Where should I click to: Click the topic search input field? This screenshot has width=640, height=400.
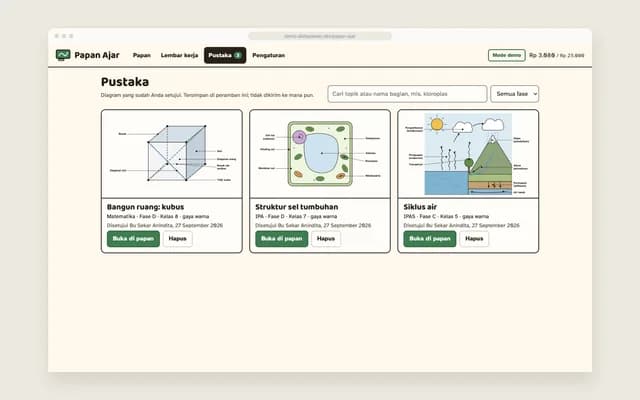pyautogui.click(x=407, y=94)
